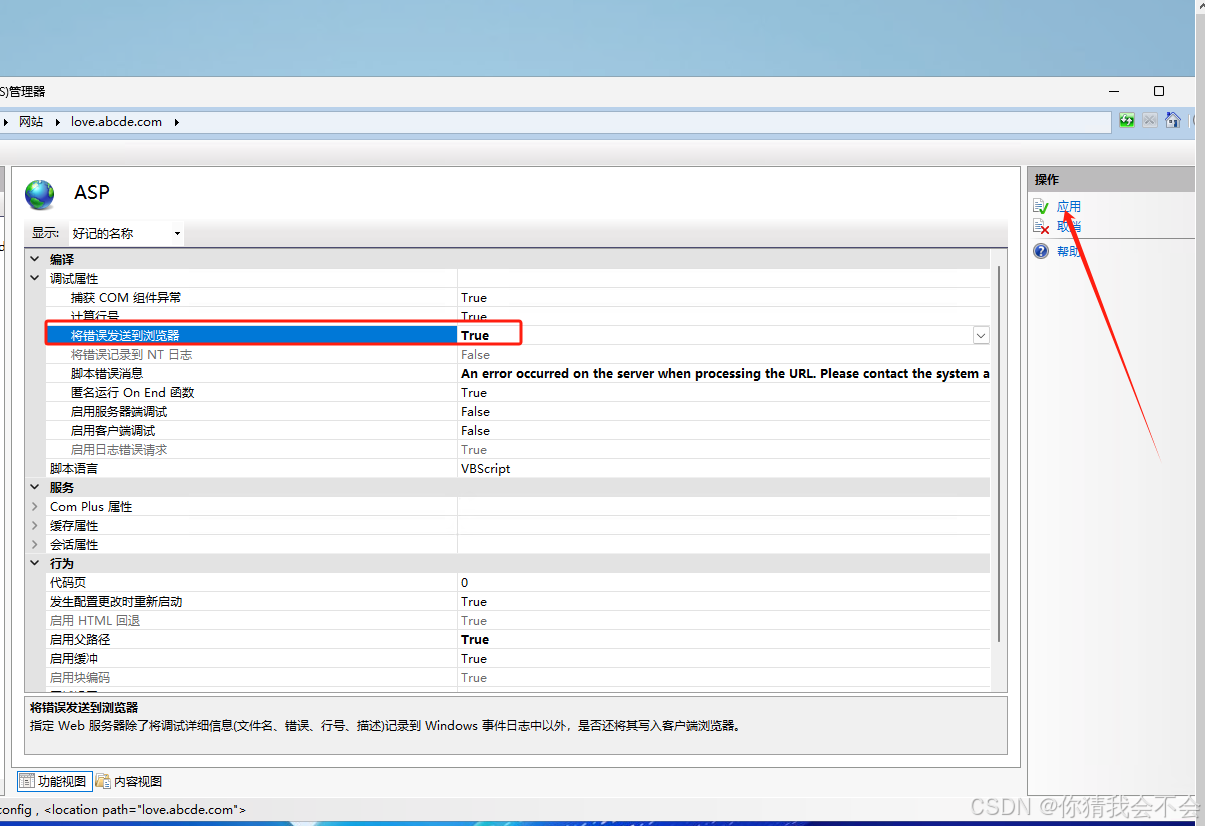Maximize the IIS Manager window
This screenshot has height=826, width=1205.
(x=1159, y=91)
